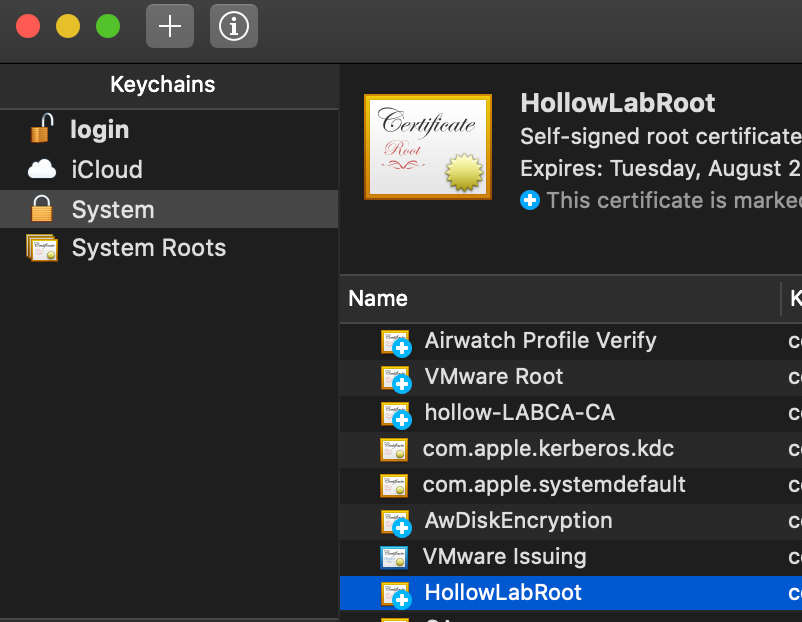Click the unlocked padlock icon beside login

coord(41,129)
